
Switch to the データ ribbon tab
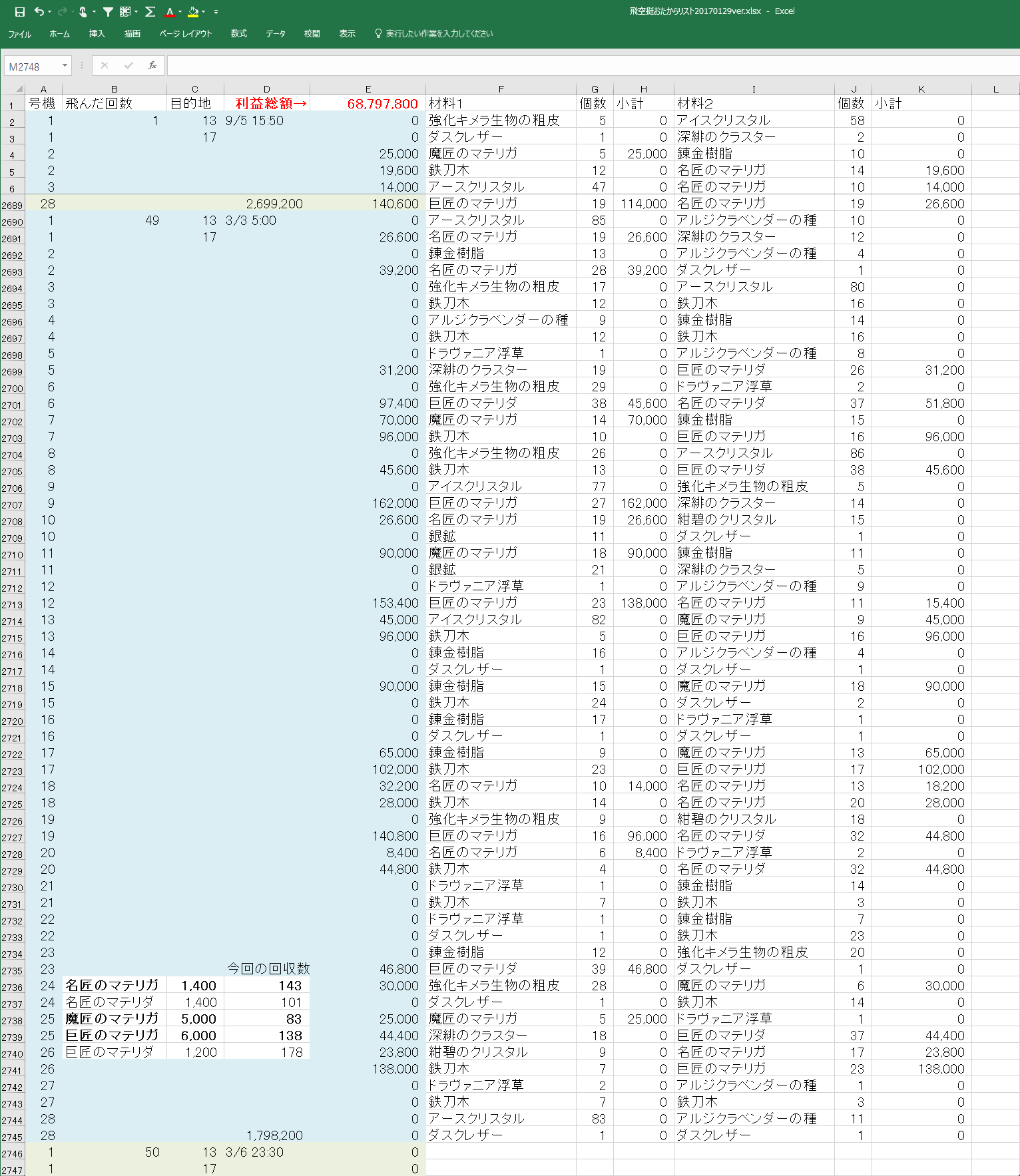click(275, 34)
